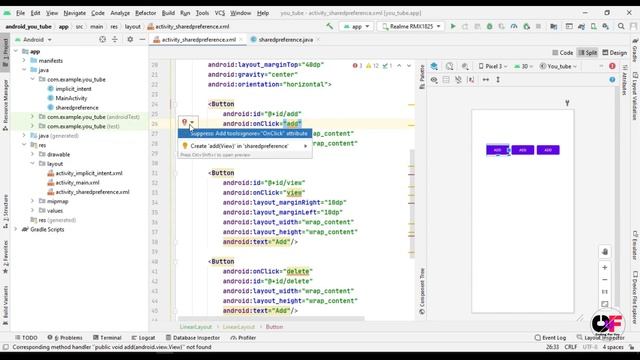Click the zoom out minus button
Image resolution: width=640 pixels, height=360 pixels.
click(604, 280)
